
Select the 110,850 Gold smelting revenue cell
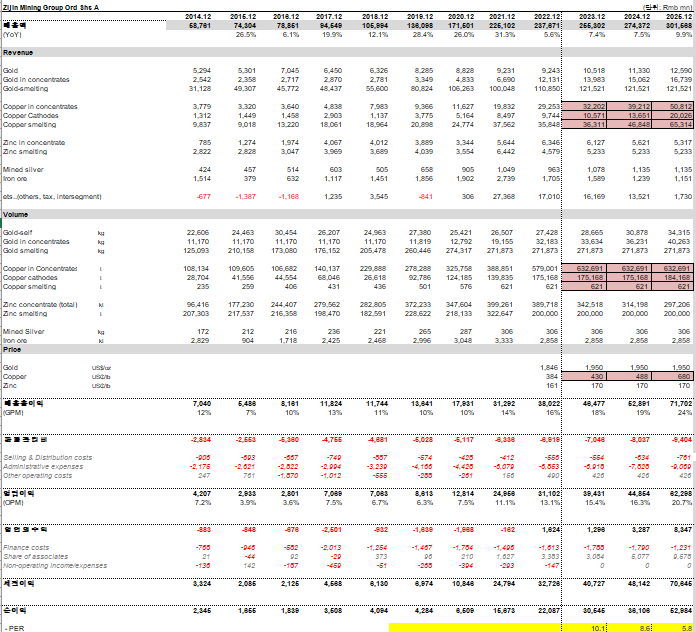[547, 89]
